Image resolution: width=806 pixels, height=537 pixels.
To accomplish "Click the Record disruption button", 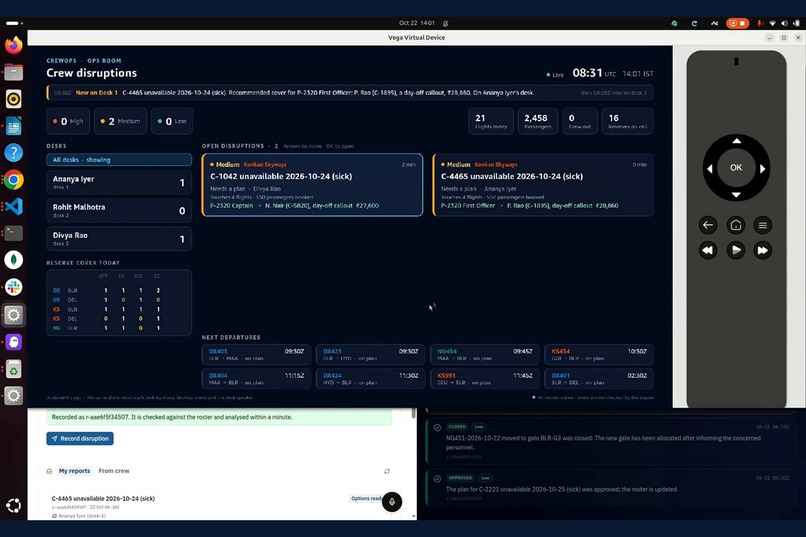I will [80, 438].
